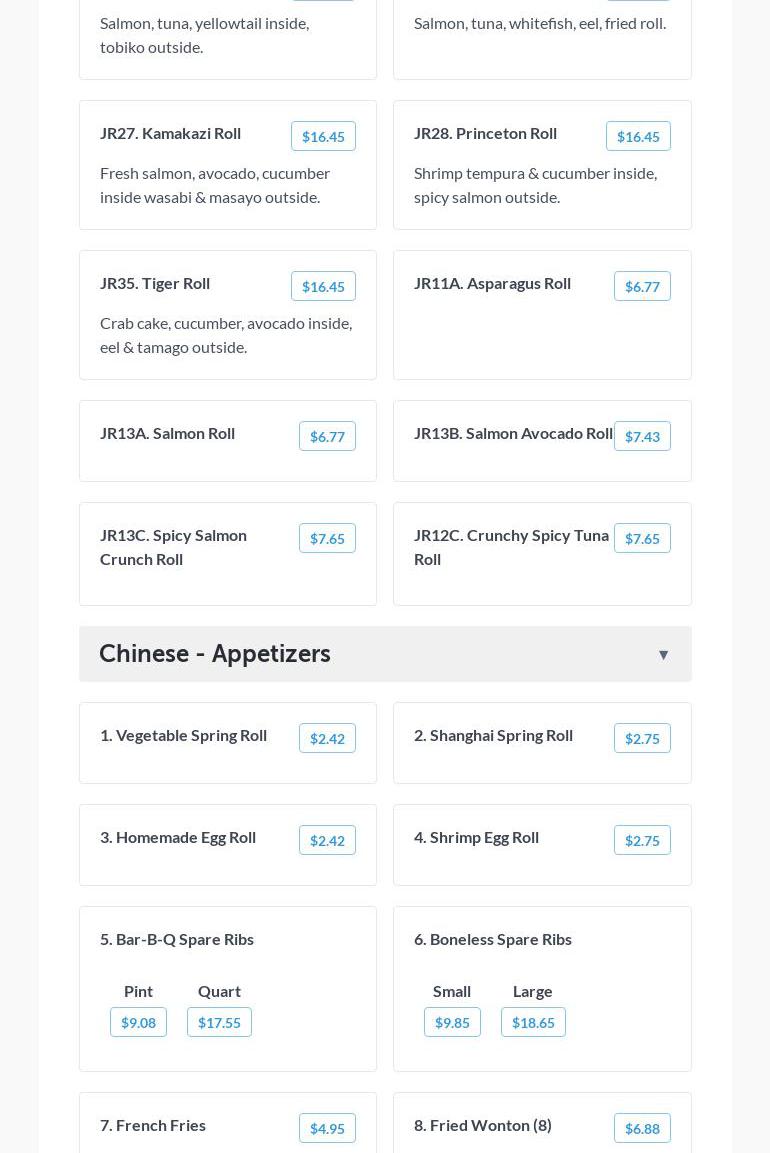Collapse the Chinese - Appetizers section arrow

[x=663, y=655]
